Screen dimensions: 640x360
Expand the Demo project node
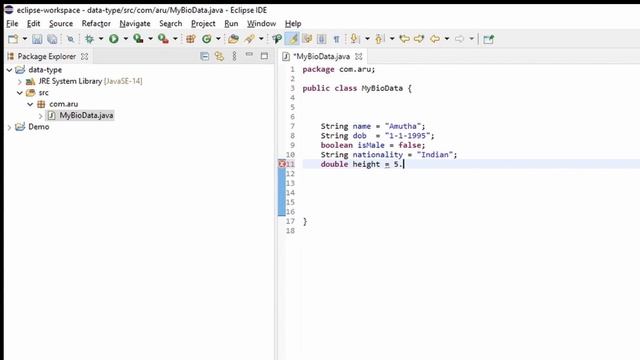[x=9, y=127]
